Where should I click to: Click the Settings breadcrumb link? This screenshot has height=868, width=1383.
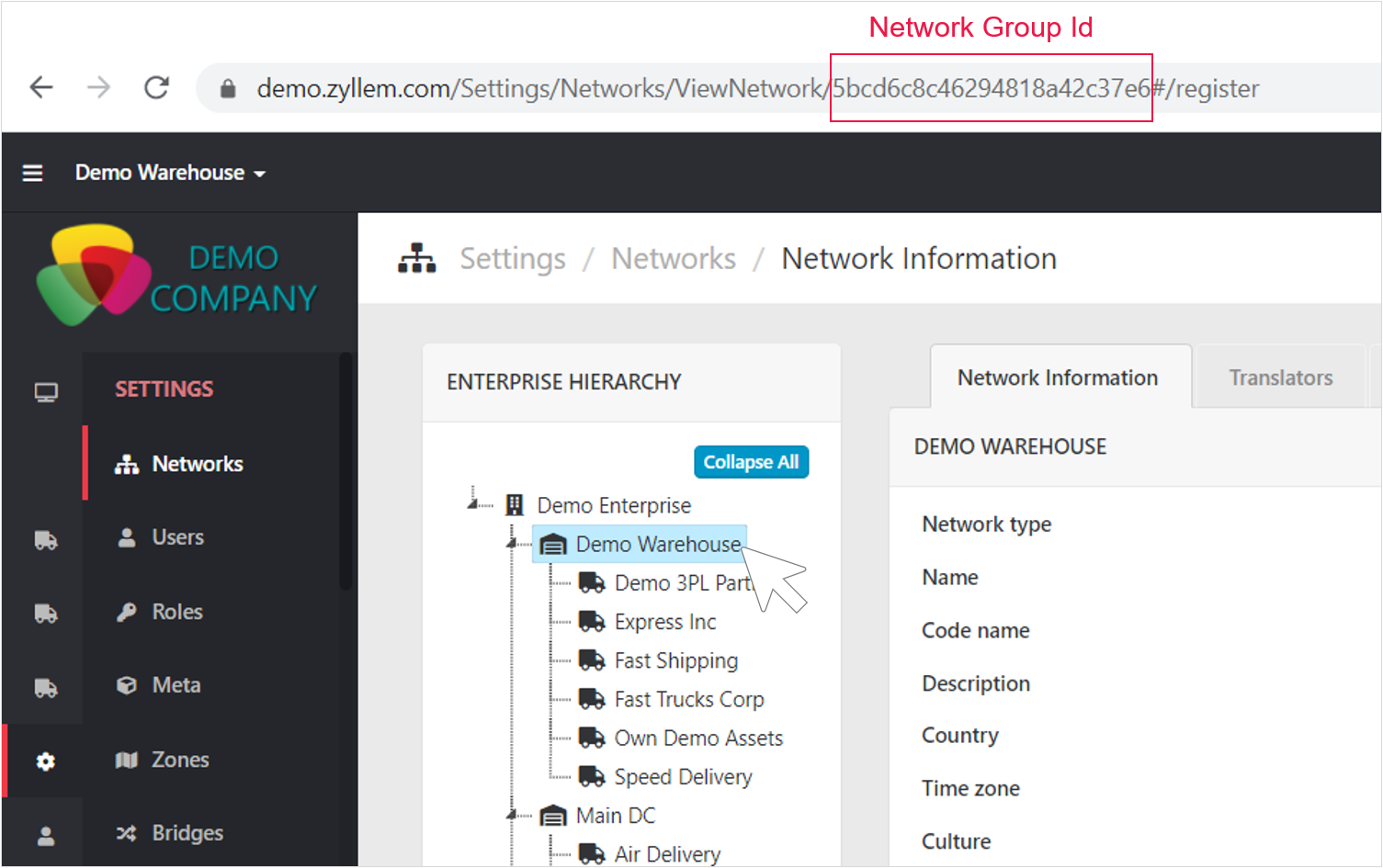click(x=513, y=259)
